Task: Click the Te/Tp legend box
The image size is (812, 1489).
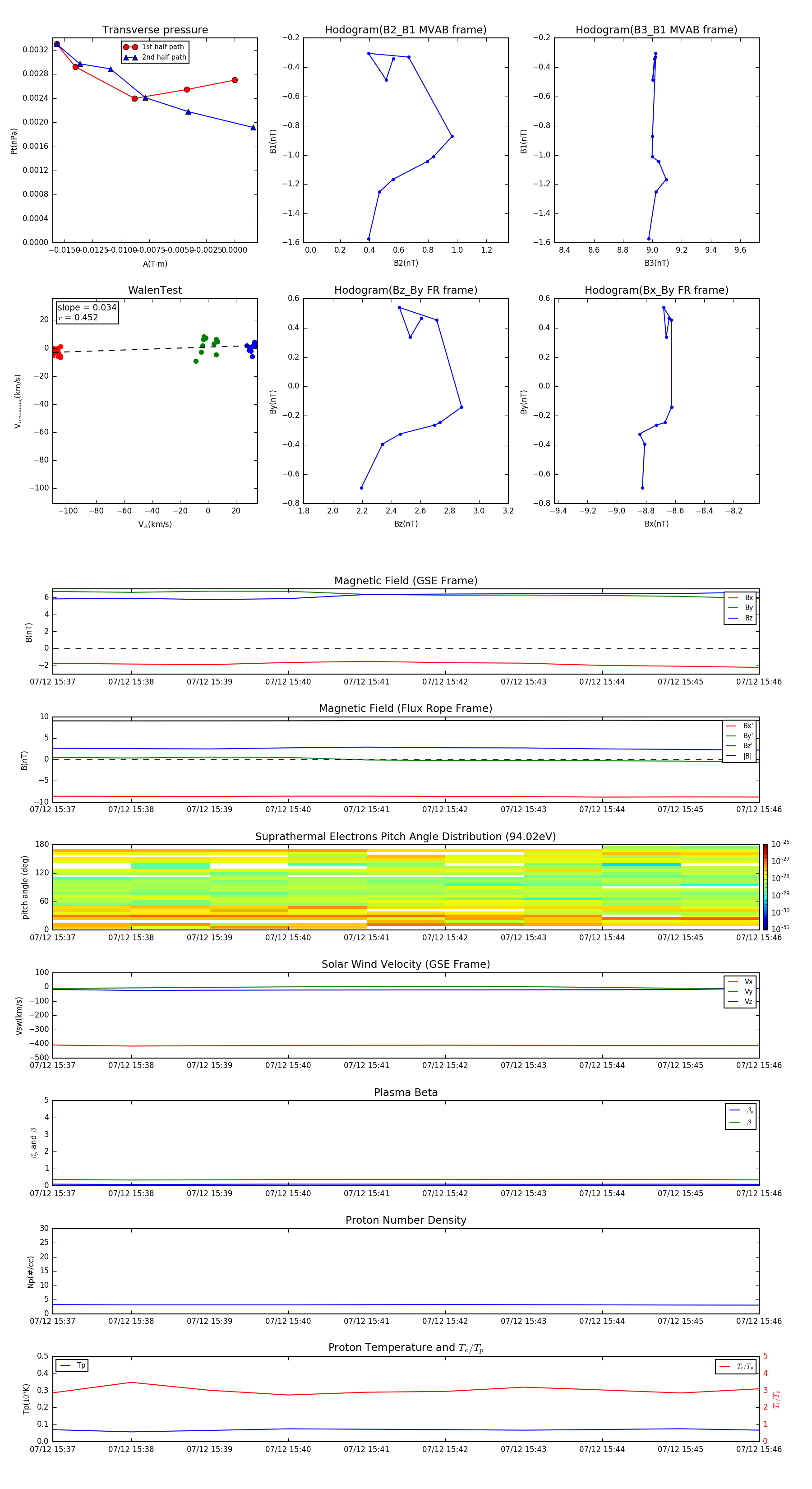Action: 735,1366
